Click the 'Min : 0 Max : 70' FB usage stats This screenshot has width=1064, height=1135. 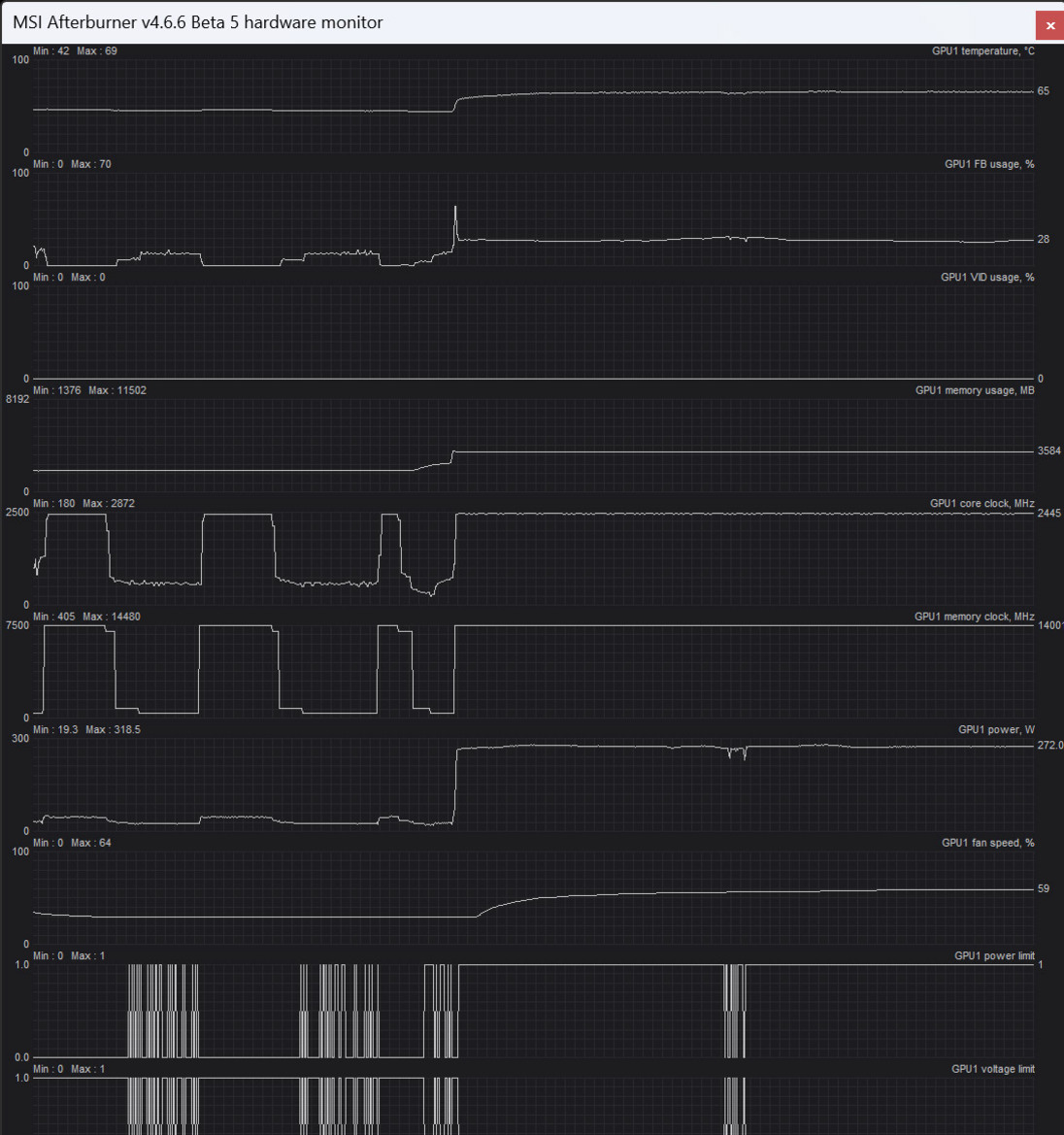(x=73, y=164)
